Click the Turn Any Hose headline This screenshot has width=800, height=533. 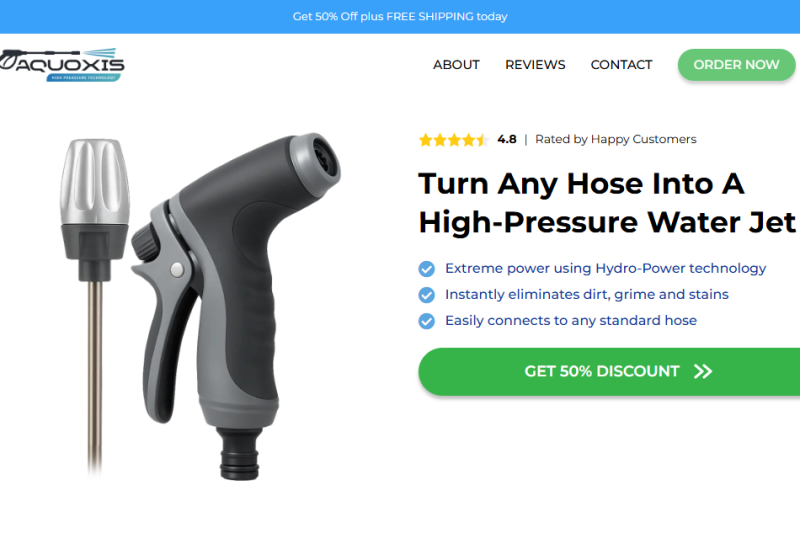[606, 202]
